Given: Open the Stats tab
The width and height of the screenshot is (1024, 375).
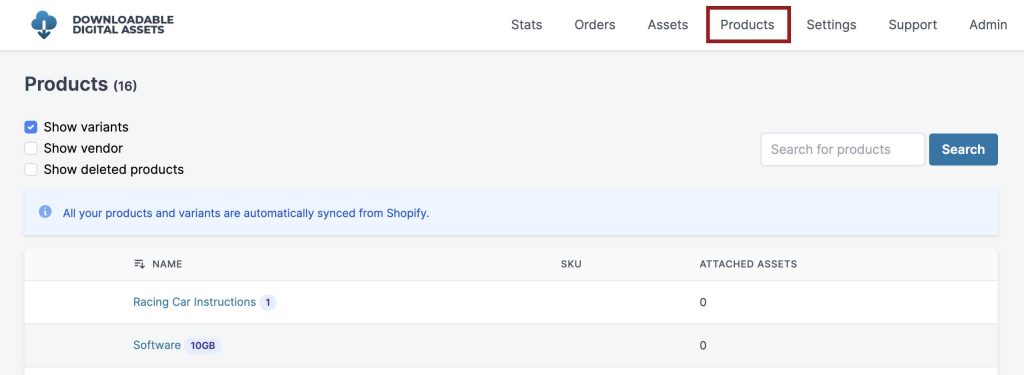Looking at the screenshot, I should (526, 25).
